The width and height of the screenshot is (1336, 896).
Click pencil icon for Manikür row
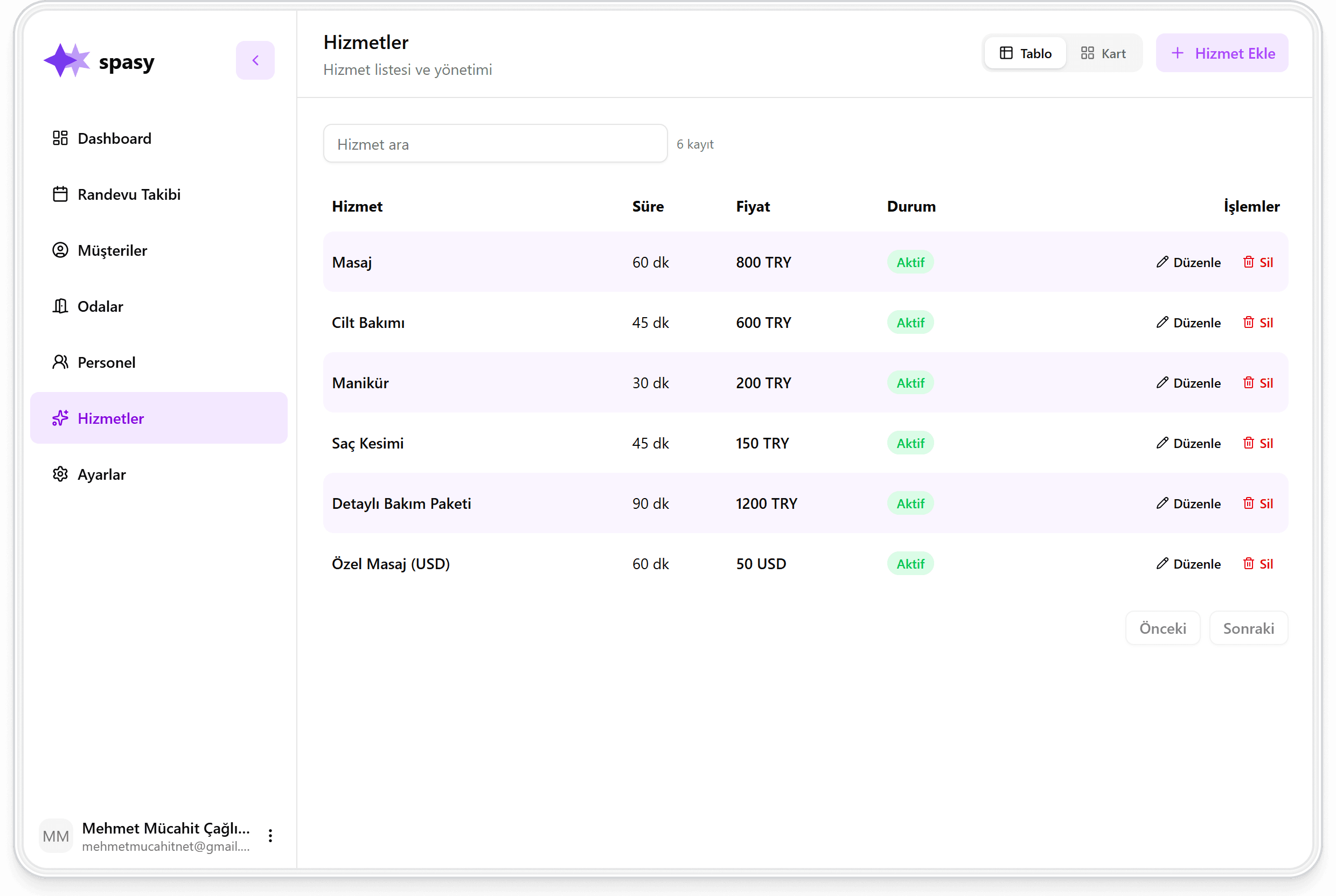[1162, 383]
